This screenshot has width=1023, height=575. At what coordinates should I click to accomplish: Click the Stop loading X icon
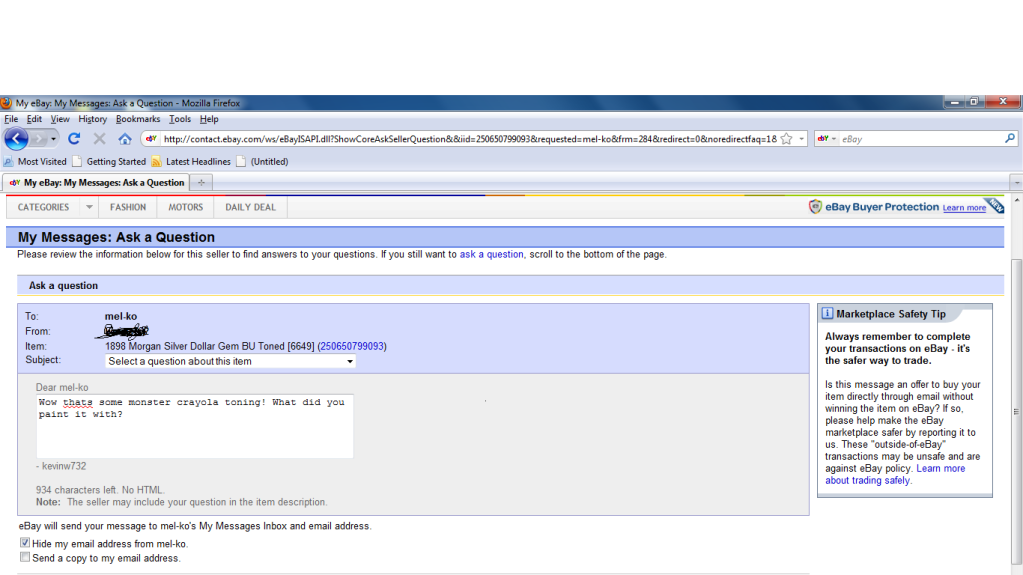tap(99, 138)
